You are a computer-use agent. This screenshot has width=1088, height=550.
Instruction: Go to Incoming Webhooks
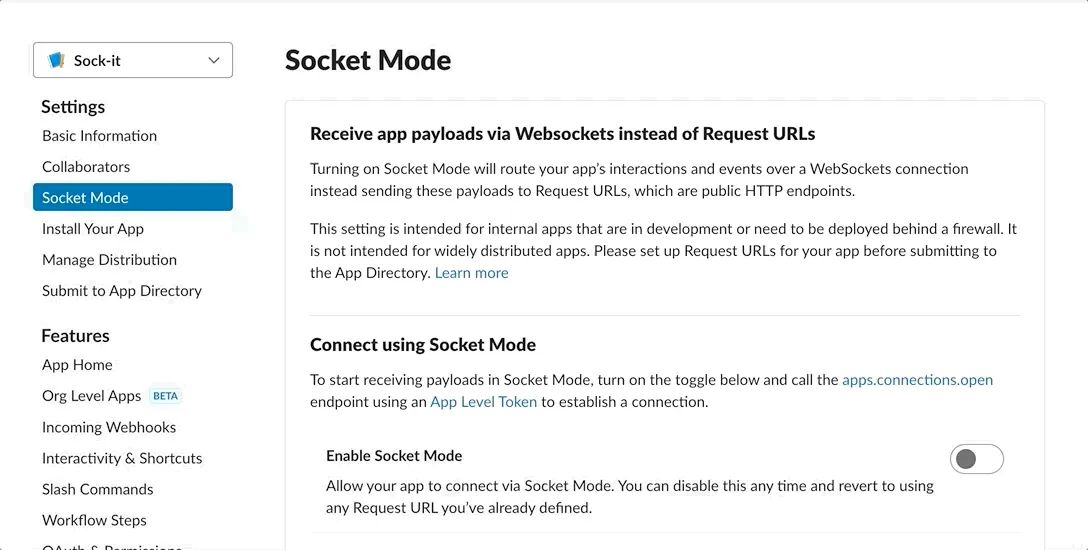click(109, 427)
